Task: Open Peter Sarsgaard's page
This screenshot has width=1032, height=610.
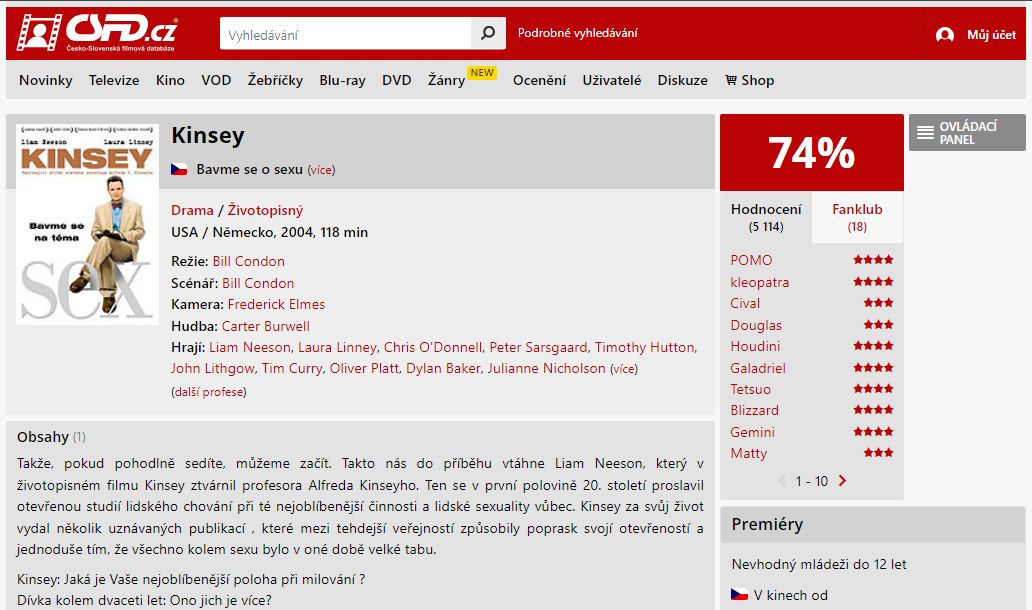Action: click(538, 347)
